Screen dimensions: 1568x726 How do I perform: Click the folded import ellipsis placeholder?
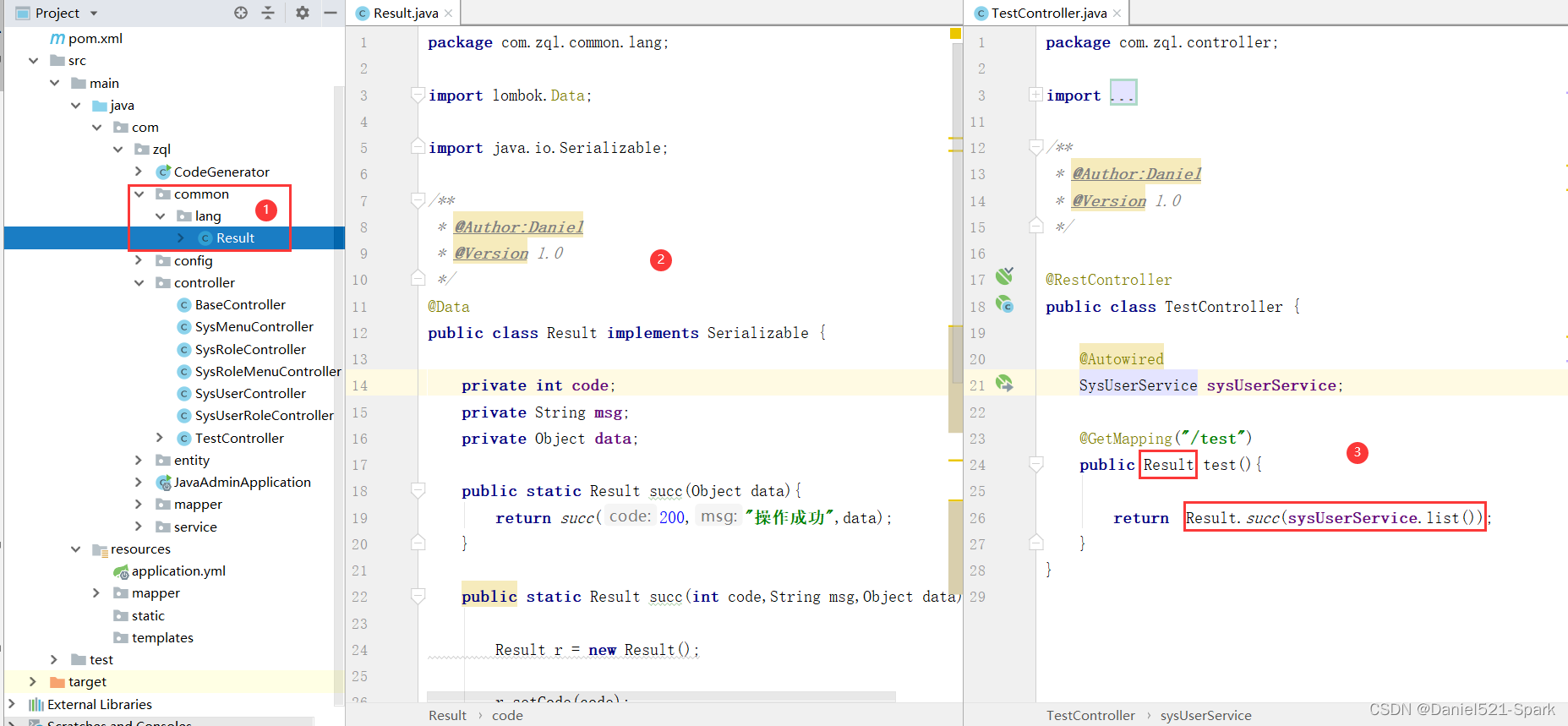(x=1123, y=93)
